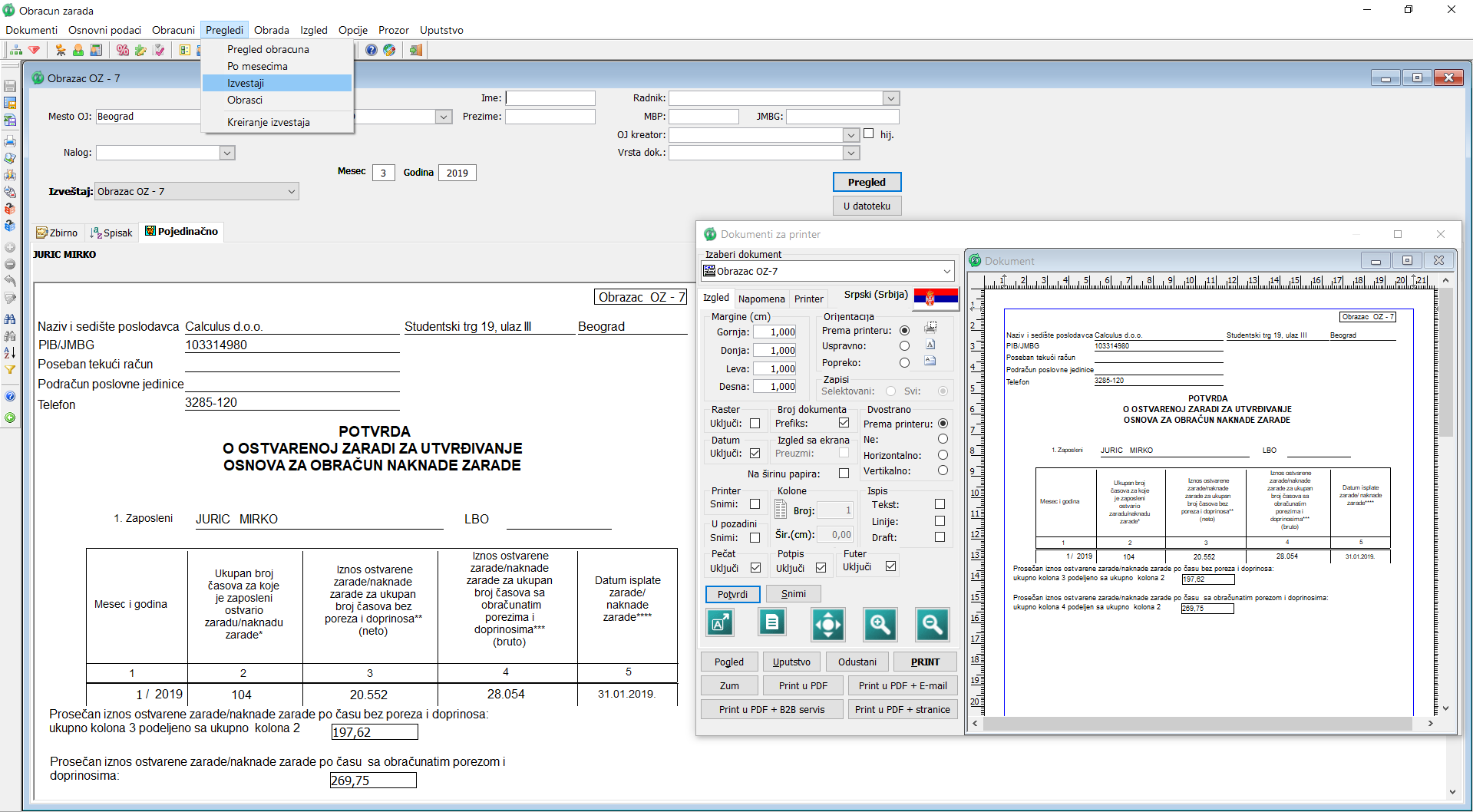Click the yellow funnel filter icon in sidebar

[10, 370]
